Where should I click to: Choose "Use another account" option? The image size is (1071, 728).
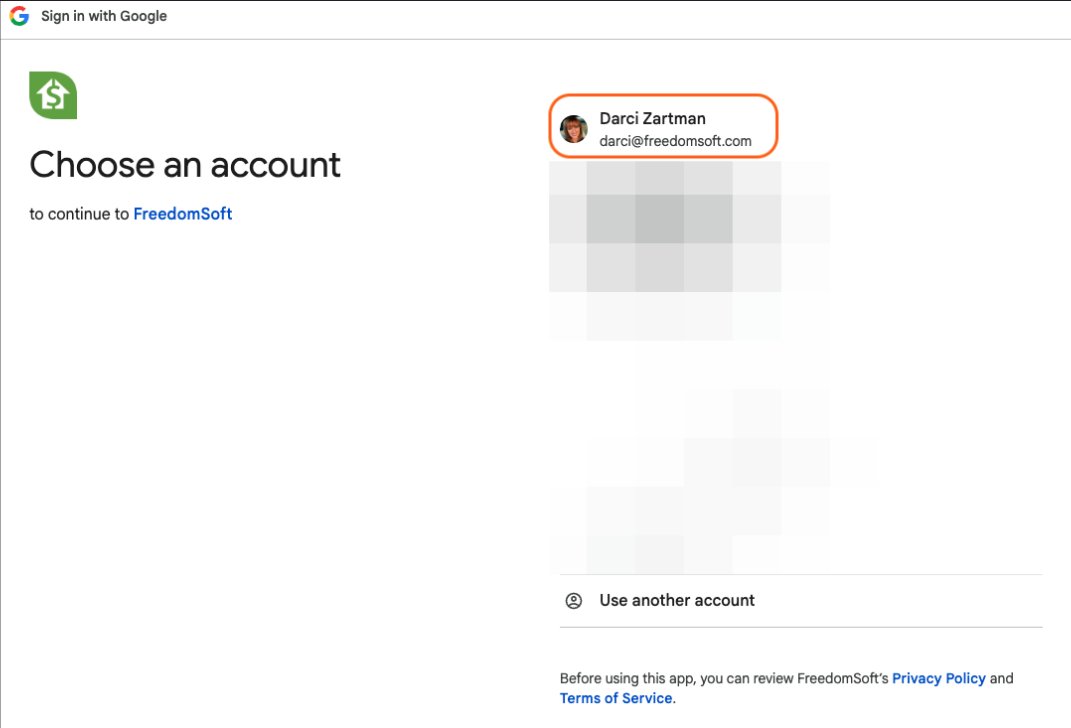coord(677,601)
